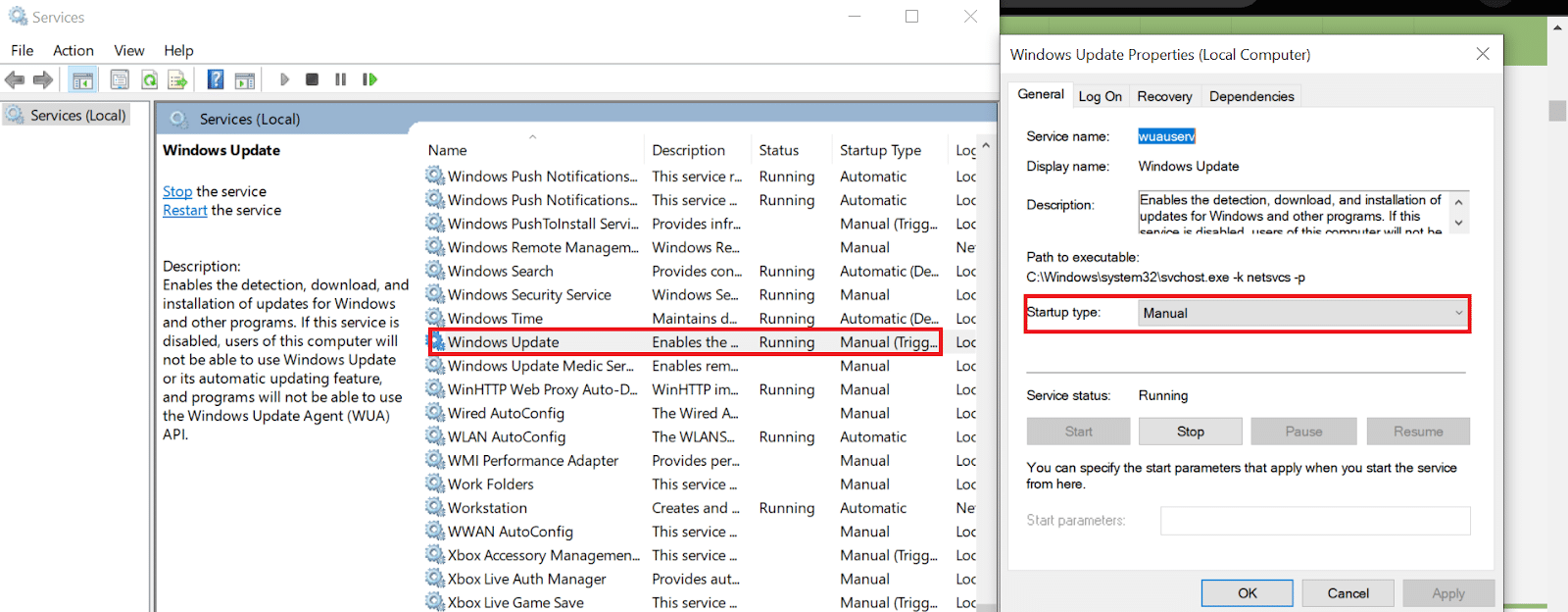The image size is (1568, 612).
Task: Click the gear icon beside Windows Security Service
Action: pyautogui.click(x=435, y=294)
